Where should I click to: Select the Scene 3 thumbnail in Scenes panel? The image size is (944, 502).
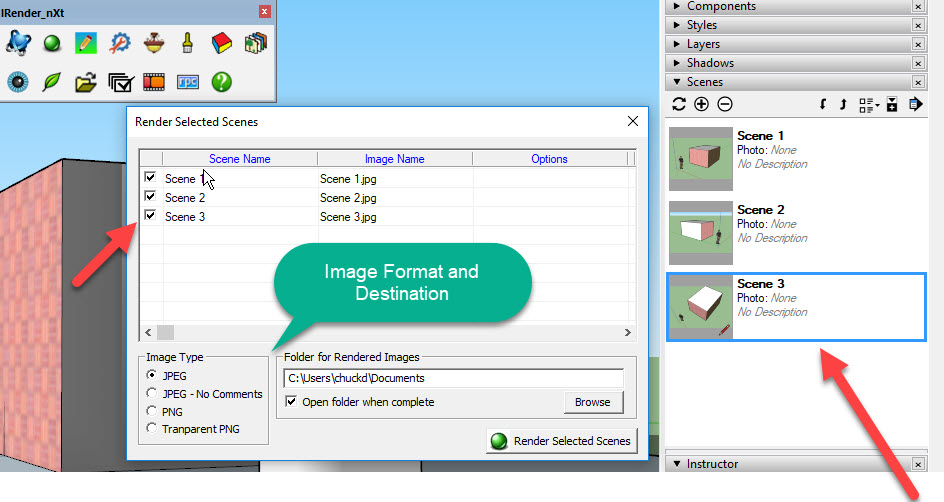click(x=701, y=306)
